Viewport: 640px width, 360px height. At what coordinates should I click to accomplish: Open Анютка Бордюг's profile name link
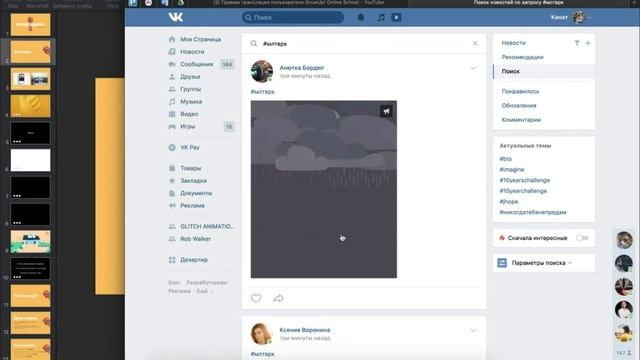(x=302, y=68)
